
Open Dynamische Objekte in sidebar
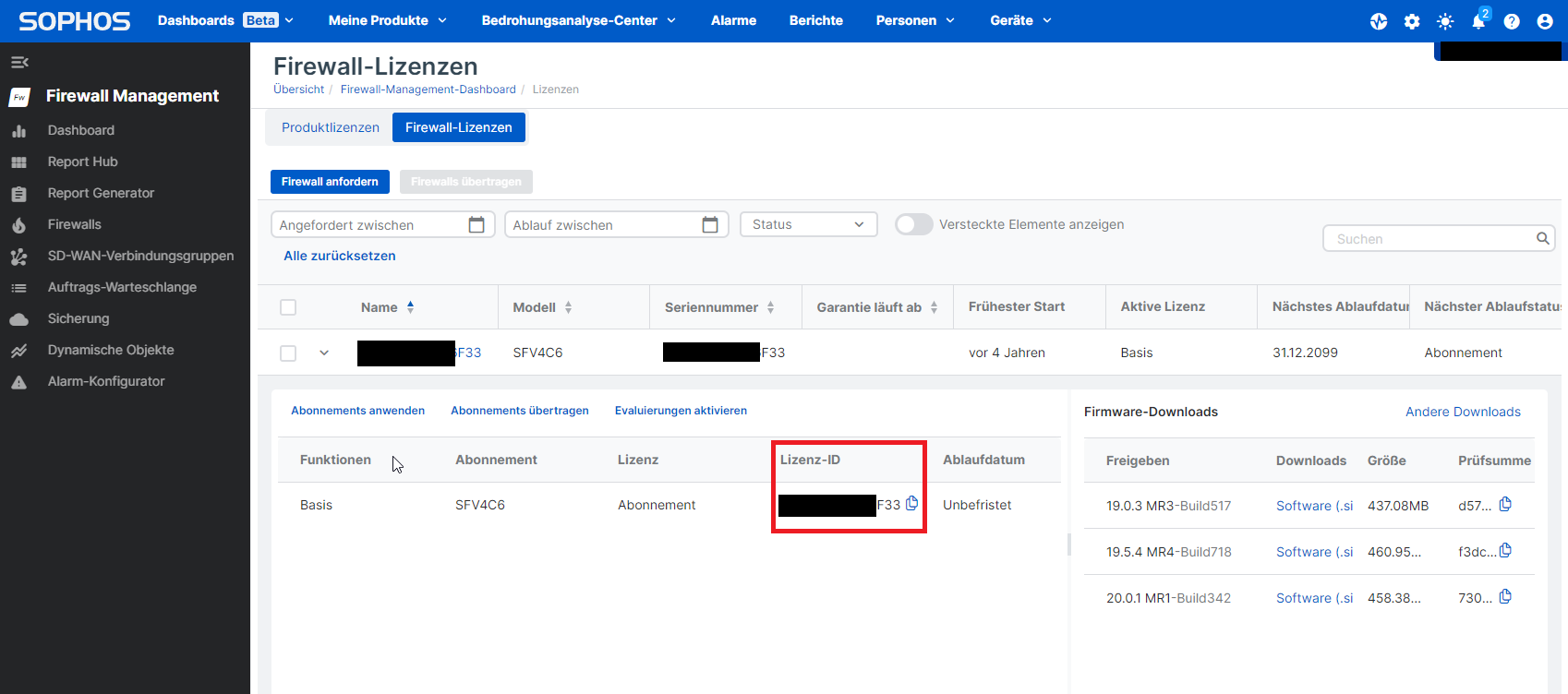click(111, 350)
